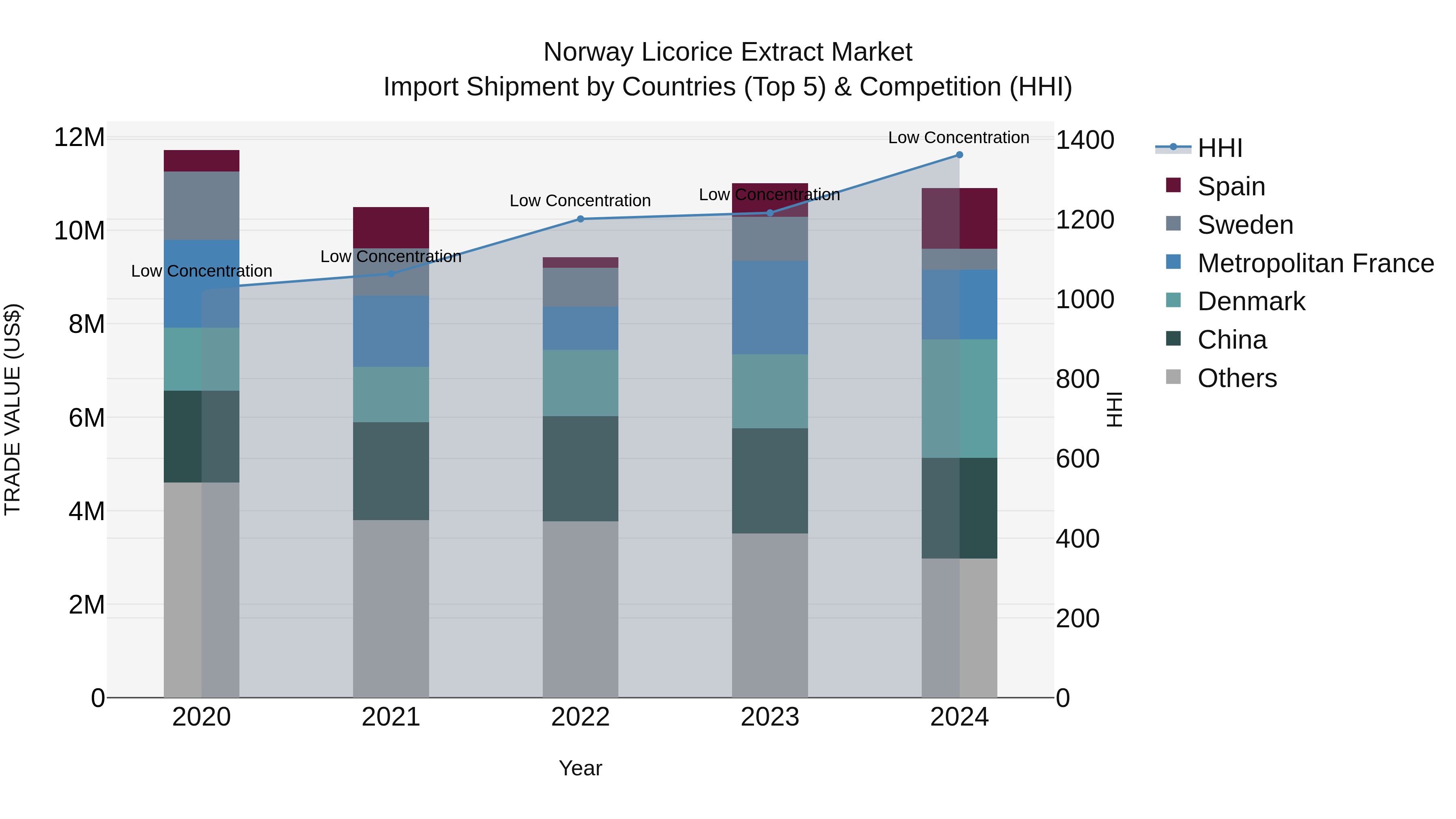Click the HHI data point for 2021
Screen dimensions: 1456x819
coord(391,273)
